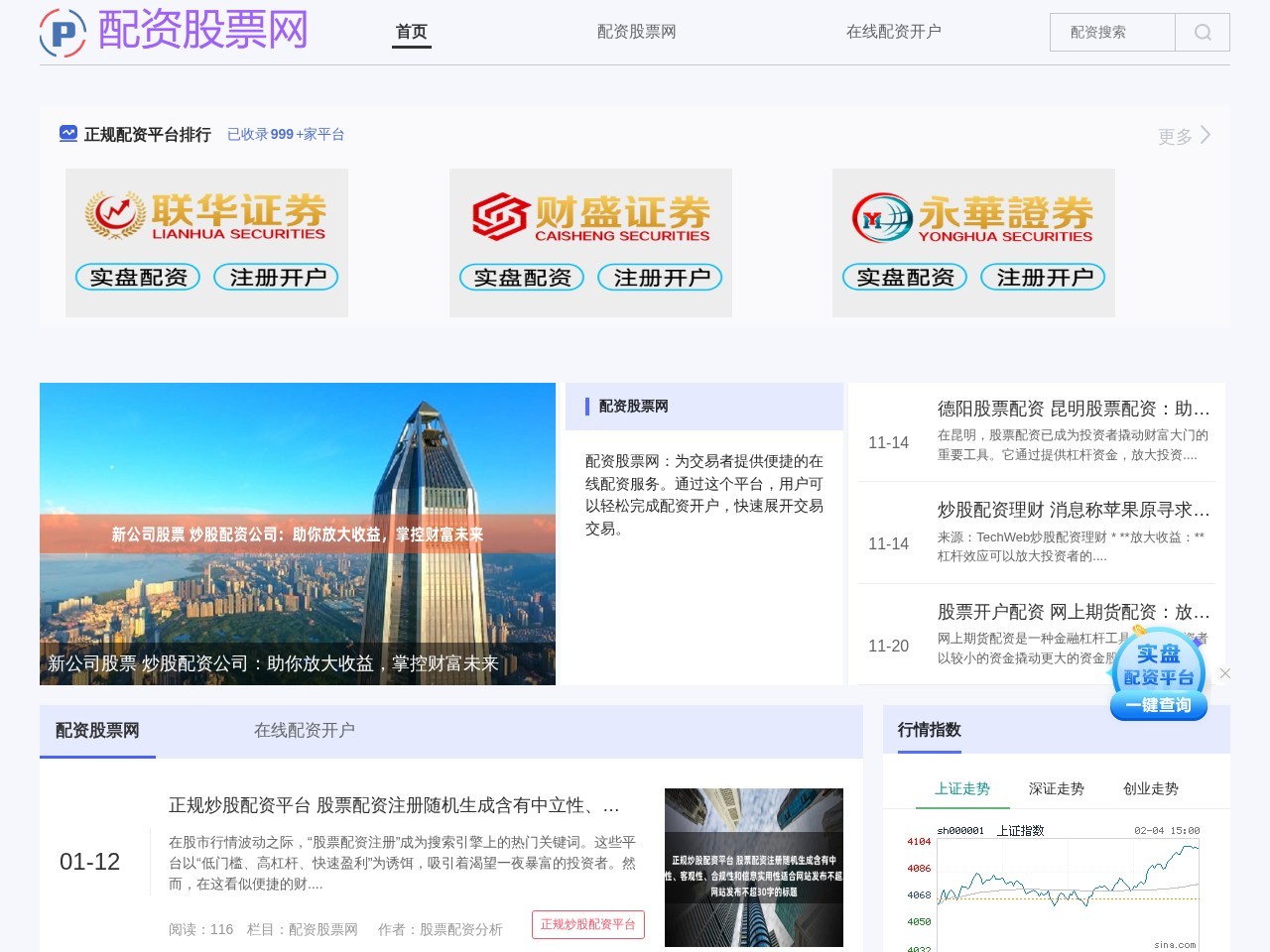1270x952 pixels.
Task: Click 注册开户 under 联华证券
Action: click(277, 278)
